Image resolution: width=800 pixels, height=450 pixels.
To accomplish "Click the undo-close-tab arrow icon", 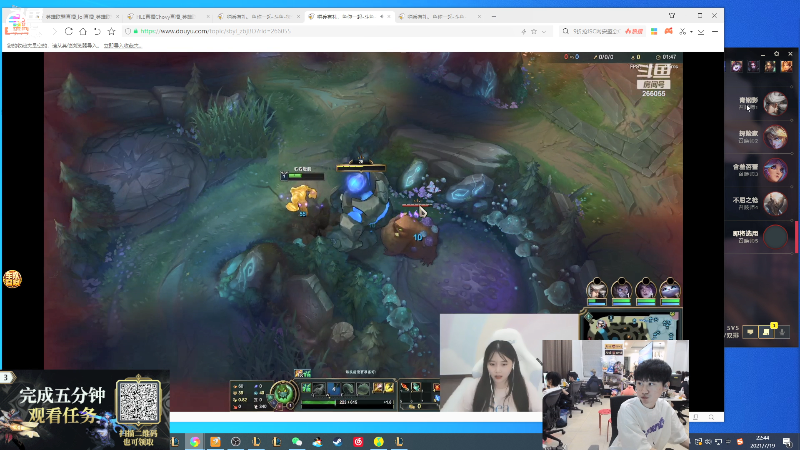I will click(x=97, y=31).
